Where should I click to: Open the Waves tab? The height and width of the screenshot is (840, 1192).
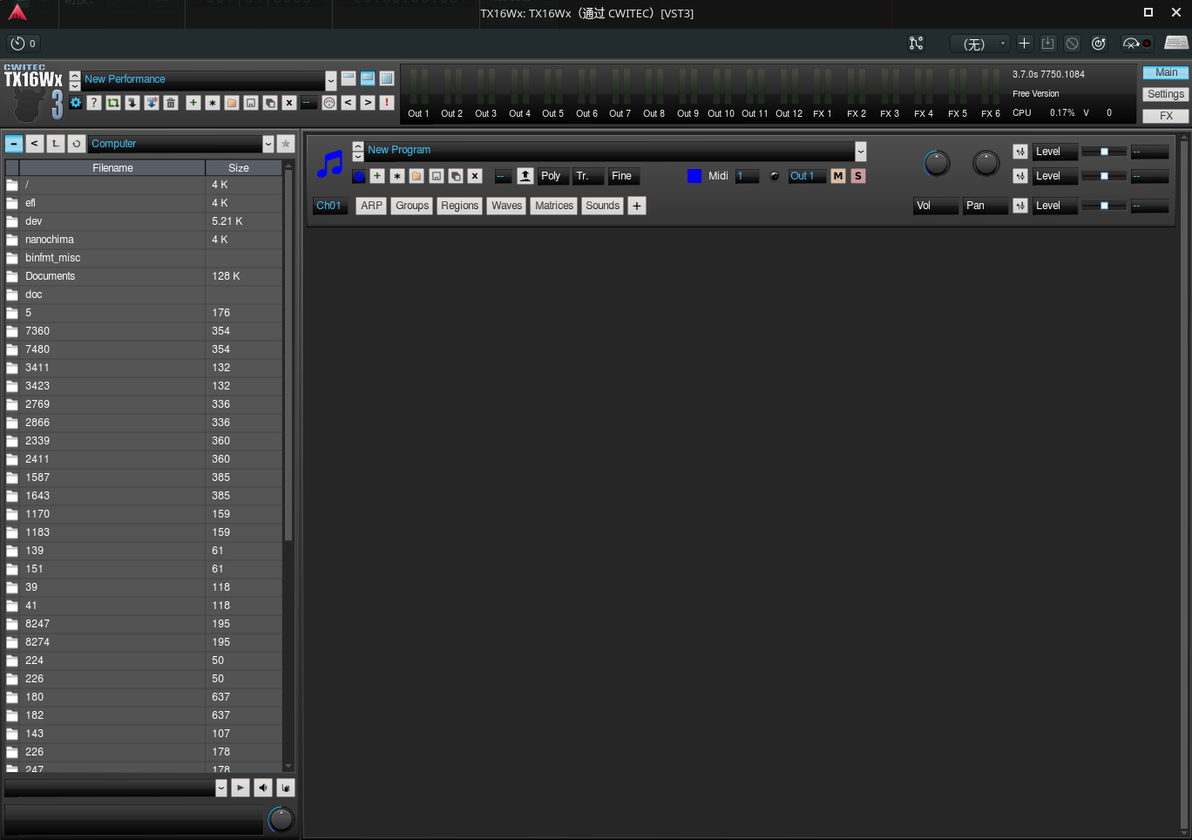(x=506, y=206)
